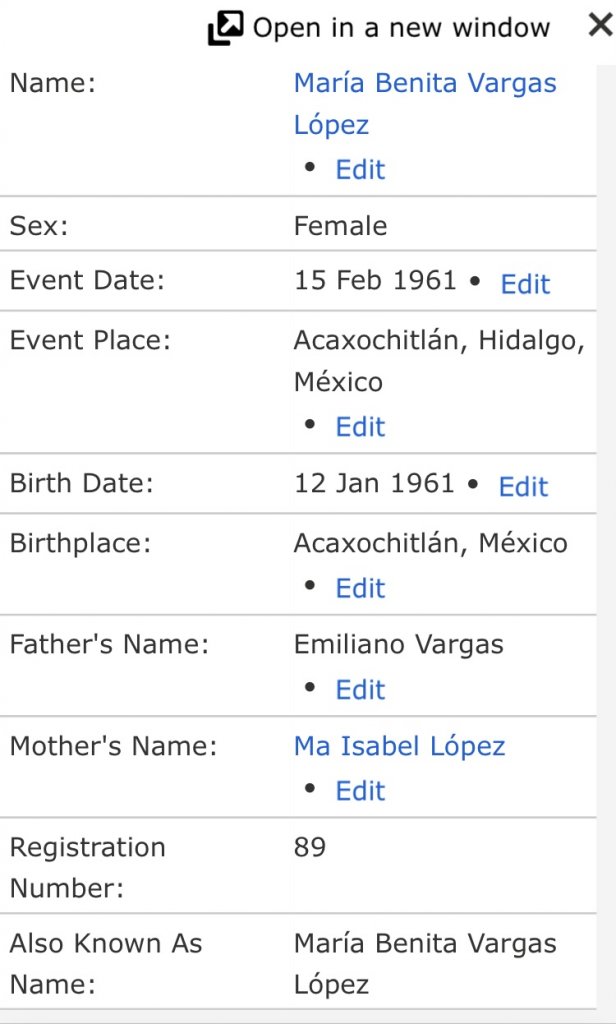616x1024 pixels.
Task: Click the event date value 15 Feb 1961
Action: coord(375,281)
